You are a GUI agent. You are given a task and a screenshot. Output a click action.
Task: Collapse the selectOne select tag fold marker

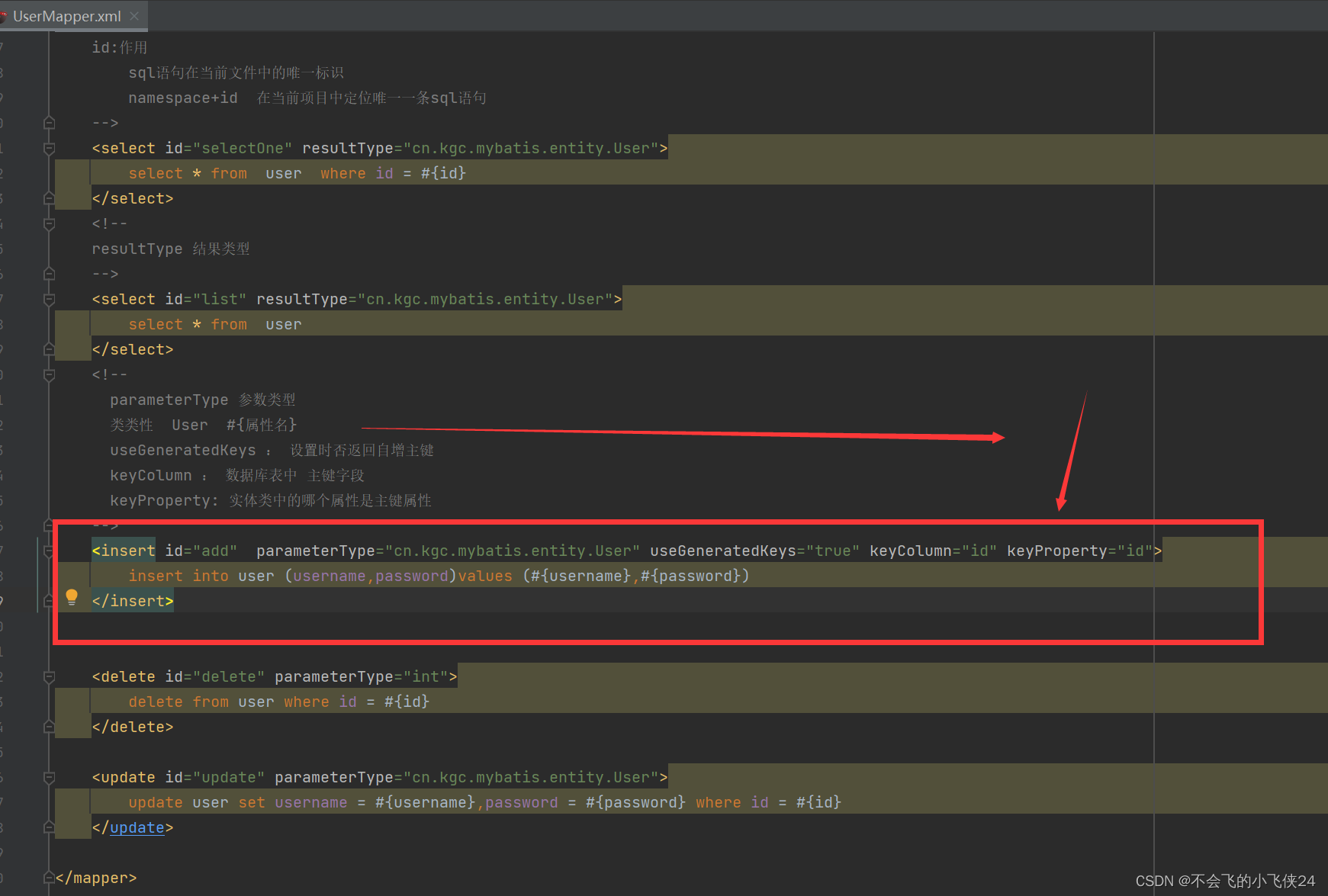[x=49, y=148]
